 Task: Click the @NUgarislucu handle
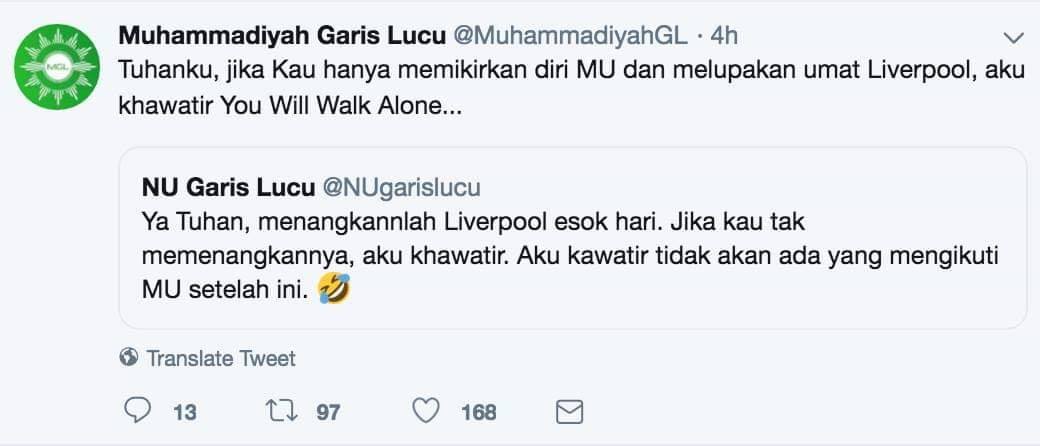(x=401, y=188)
